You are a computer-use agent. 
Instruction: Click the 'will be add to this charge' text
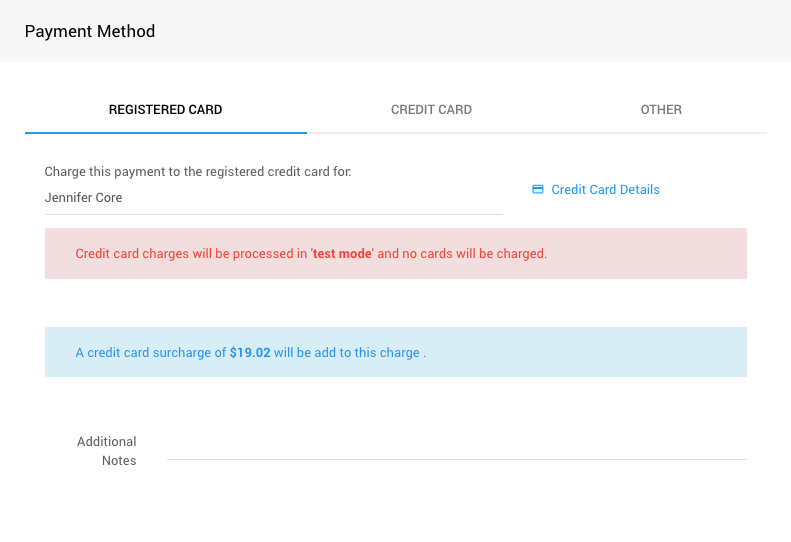coord(348,353)
